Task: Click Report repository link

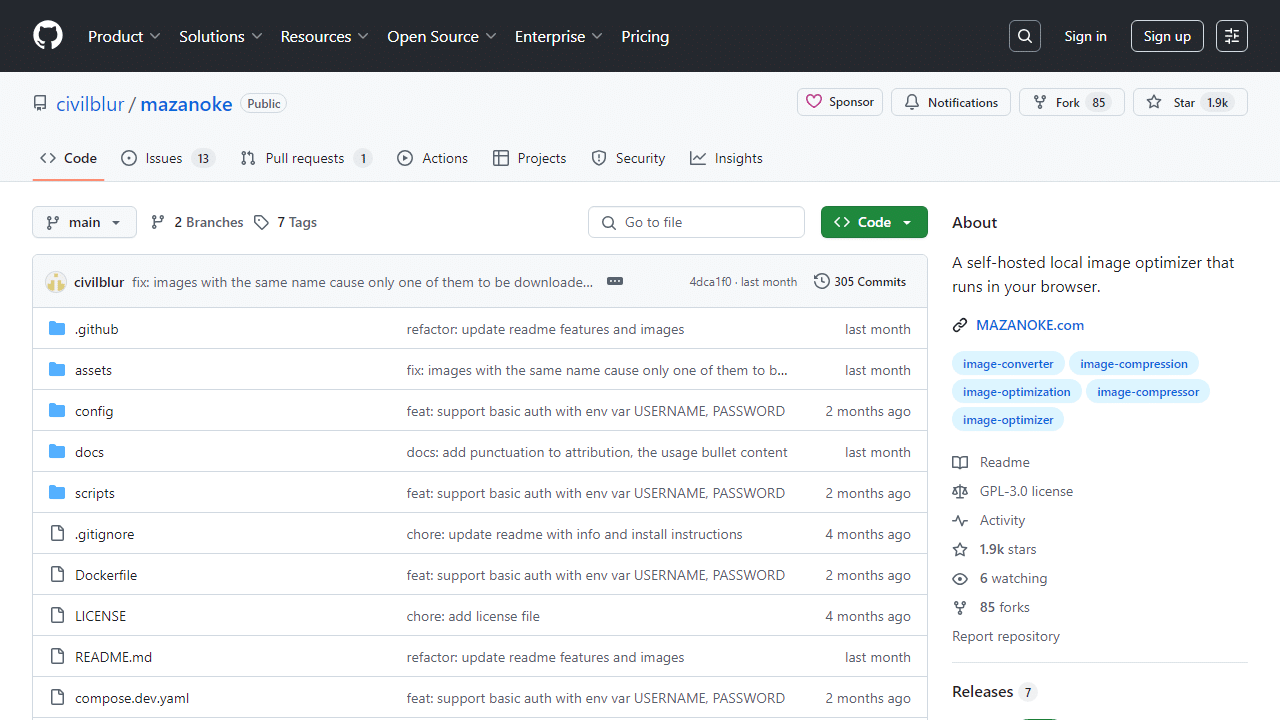Action: click(1006, 636)
